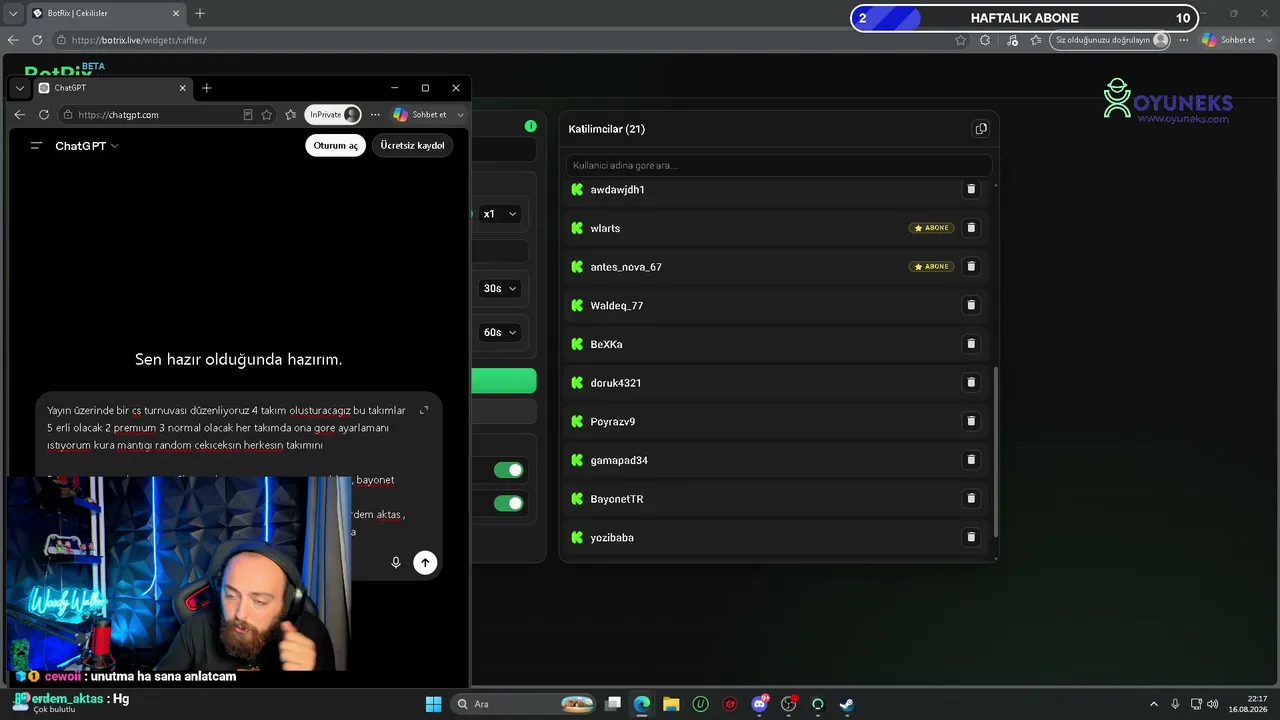Toggle the upper green switch in BotRix settings
The height and width of the screenshot is (720, 1280).
508,470
